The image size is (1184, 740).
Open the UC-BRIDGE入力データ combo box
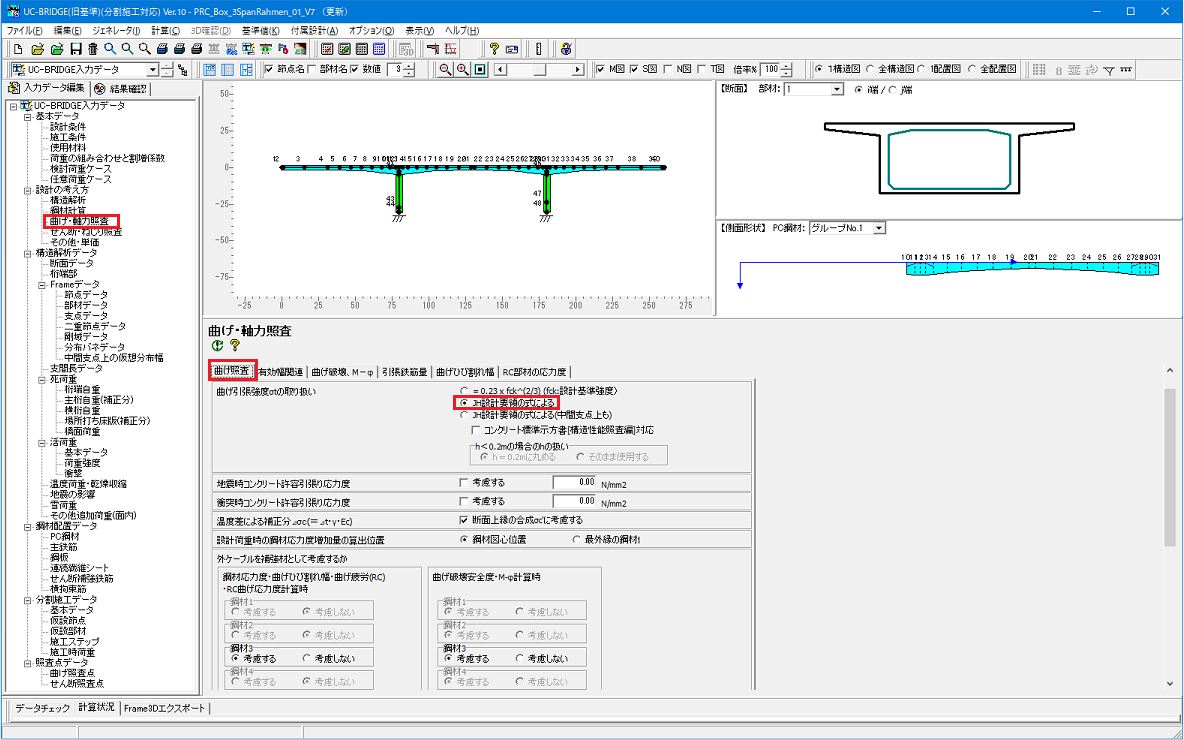[x=153, y=69]
